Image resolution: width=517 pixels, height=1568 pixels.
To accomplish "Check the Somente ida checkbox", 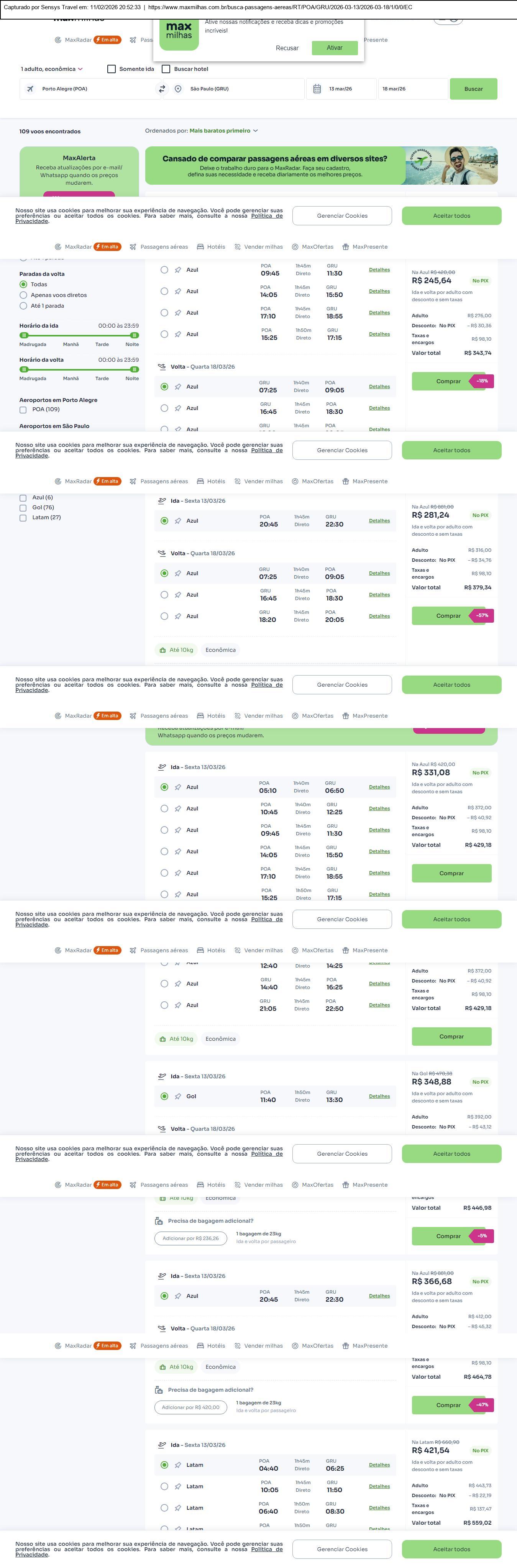I will tap(112, 69).
